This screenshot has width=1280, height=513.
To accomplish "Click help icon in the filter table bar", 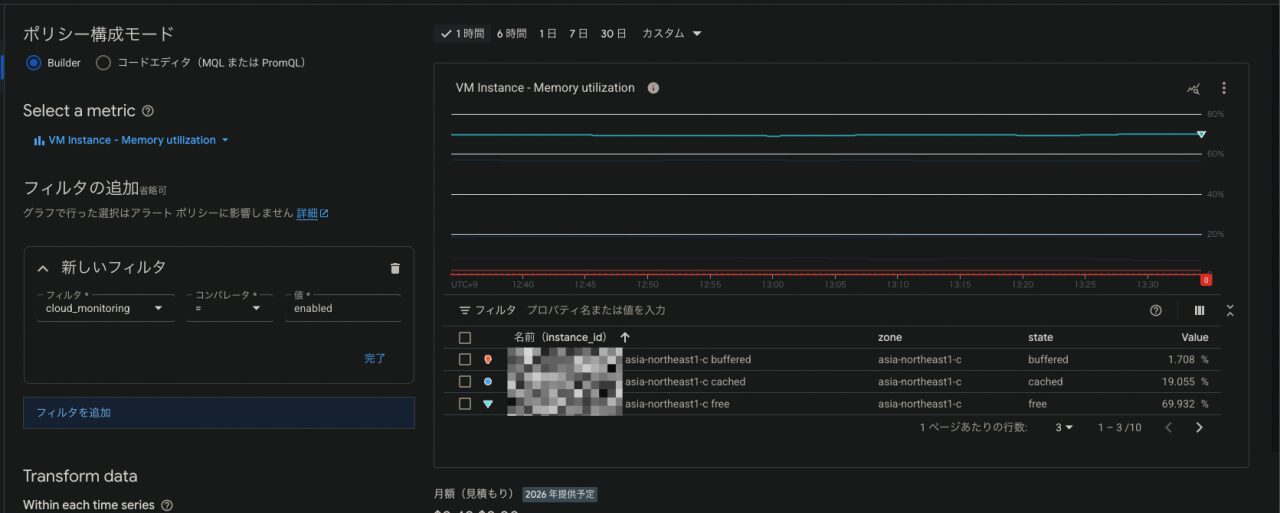I will (1156, 311).
